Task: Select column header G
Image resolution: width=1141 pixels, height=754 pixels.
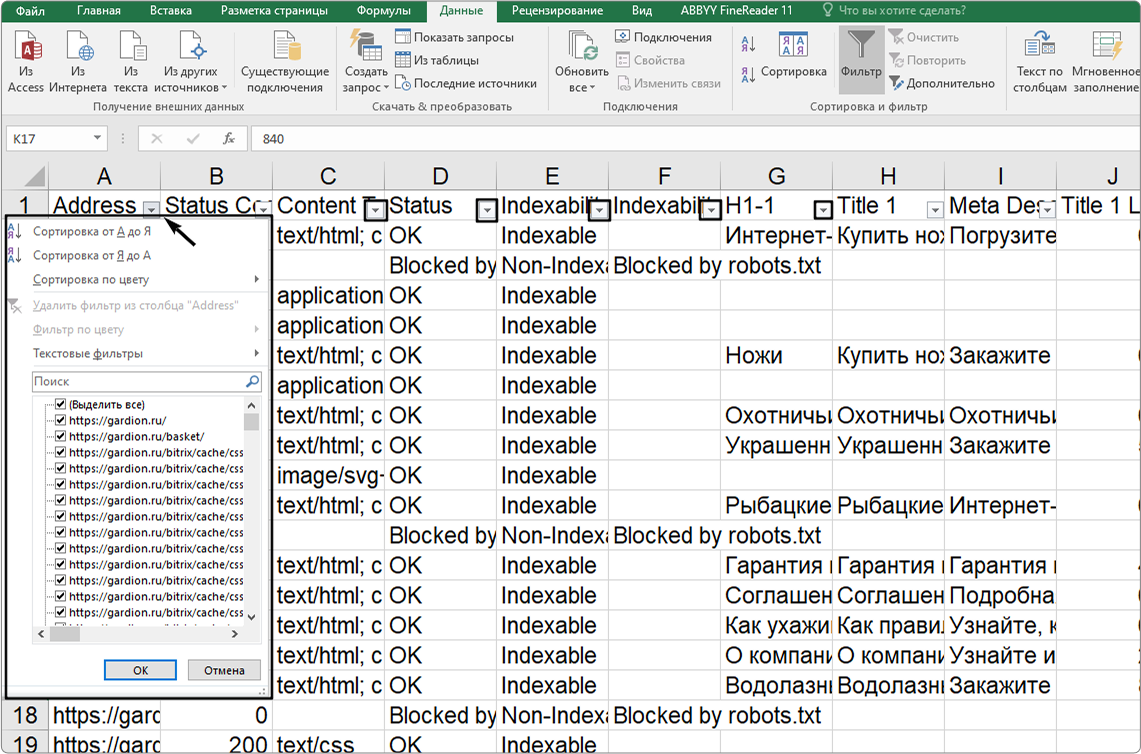Action: tap(776, 175)
